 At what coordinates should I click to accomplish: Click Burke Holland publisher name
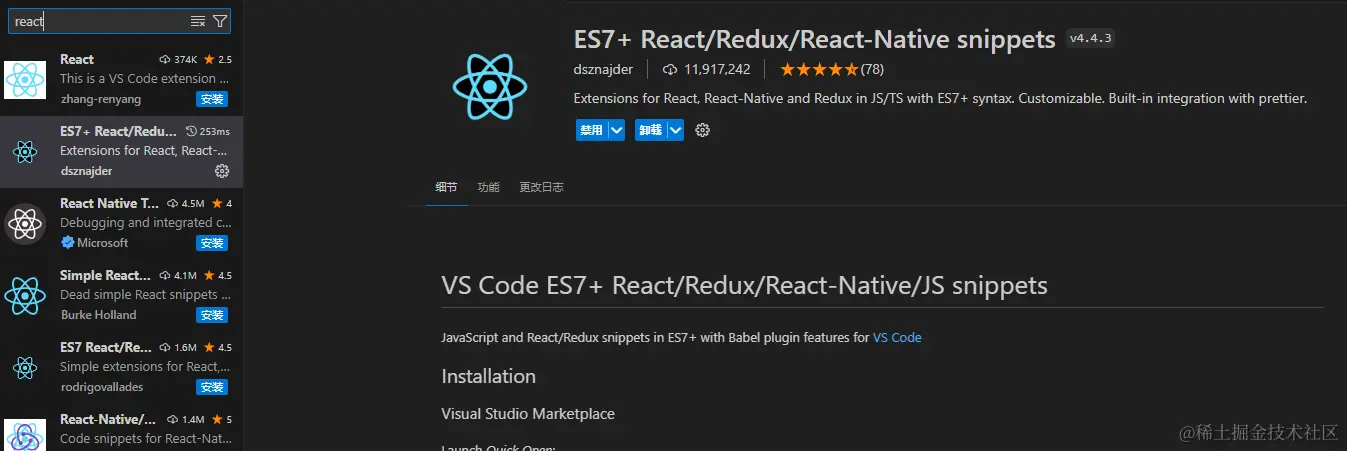click(x=98, y=314)
